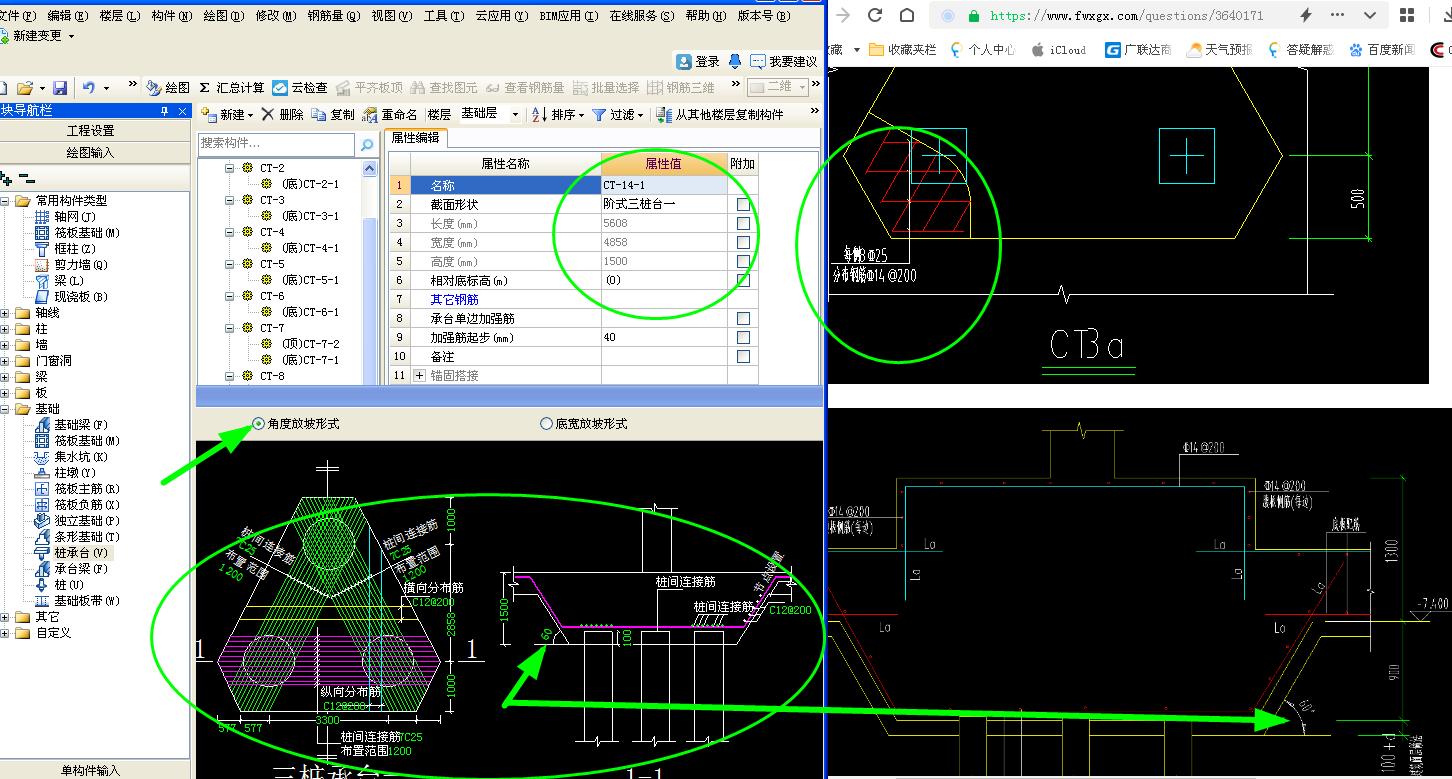Image resolution: width=1452 pixels, height=779 pixels.
Task: Open the 构件(N) menu
Action: coord(172,16)
